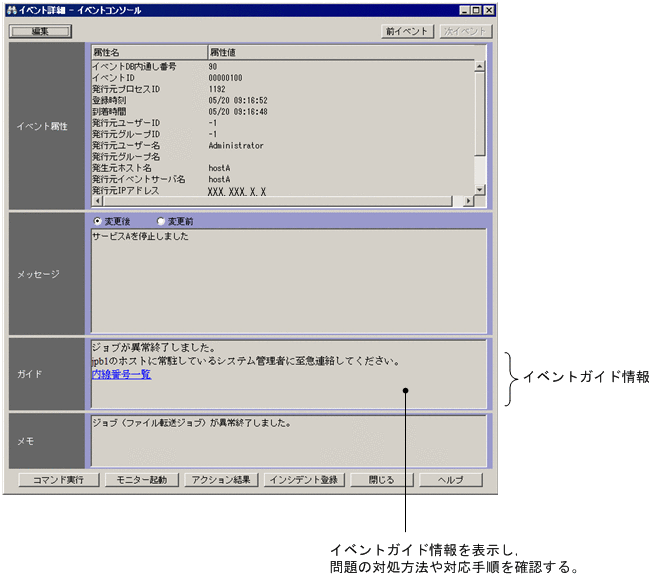Click the value 00000100
Image resolution: width=653 pixels, height=579 pixels.
(x=225, y=78)
